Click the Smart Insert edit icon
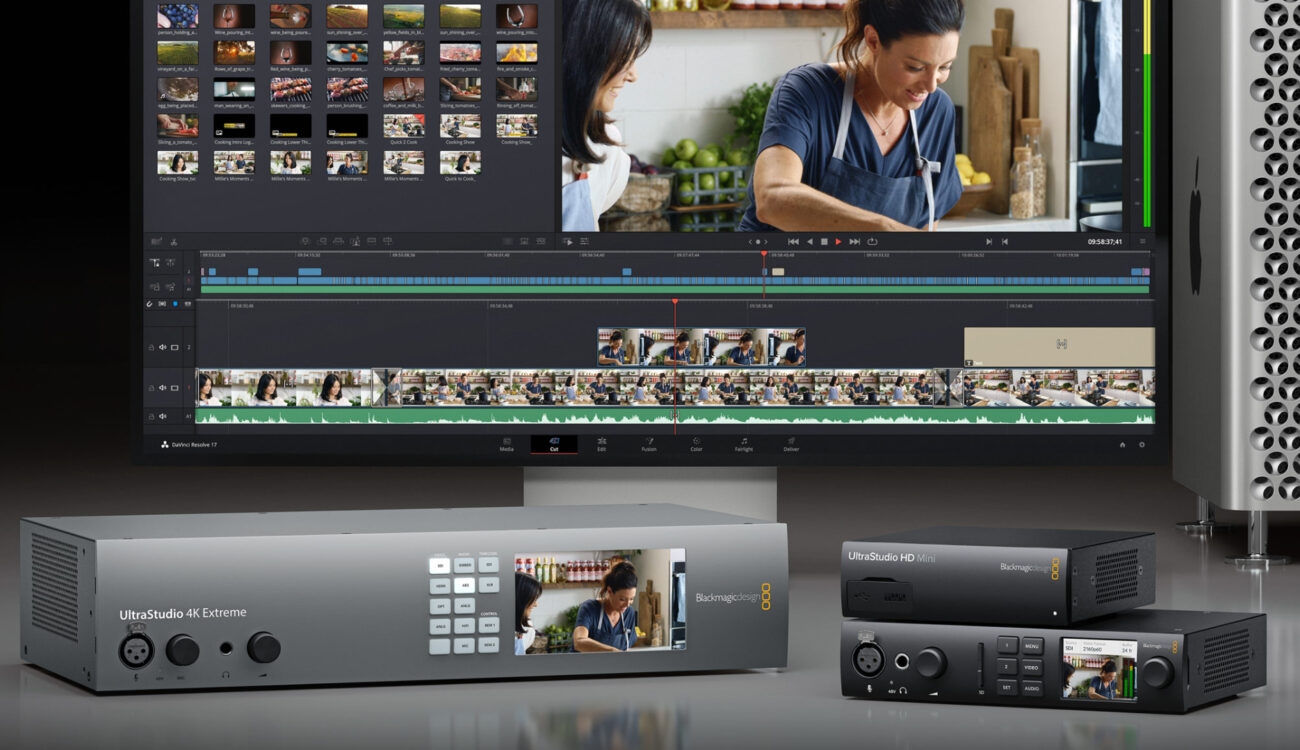1300x750 pixels. coord(306,241)
